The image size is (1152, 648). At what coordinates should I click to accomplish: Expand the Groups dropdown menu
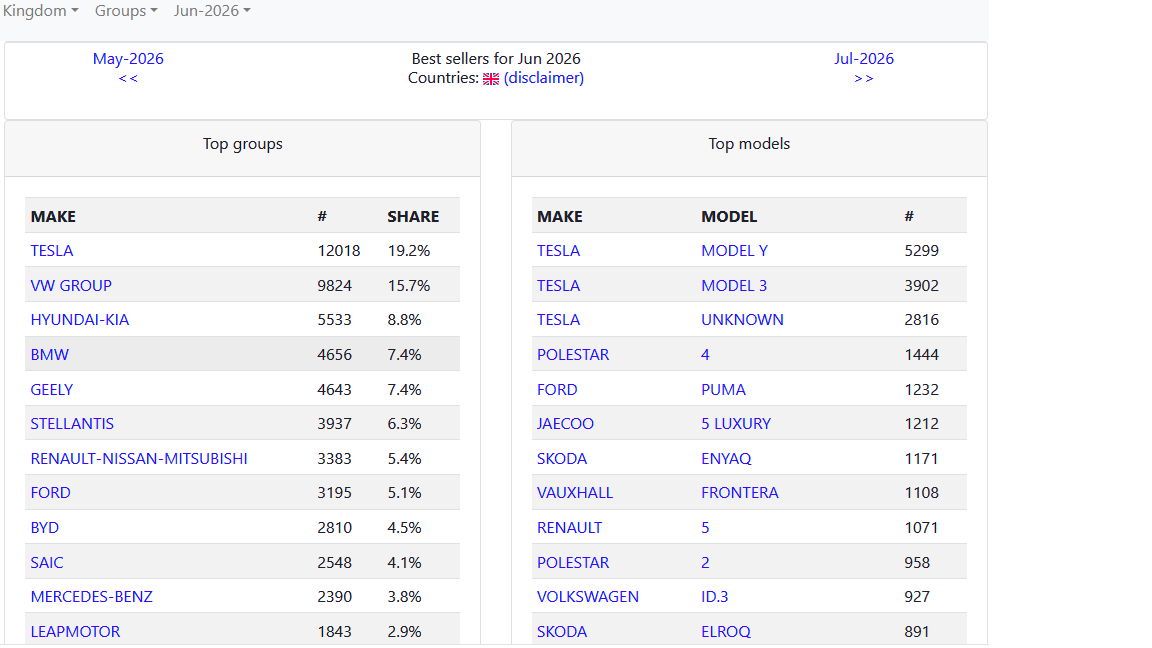point(126,11)
